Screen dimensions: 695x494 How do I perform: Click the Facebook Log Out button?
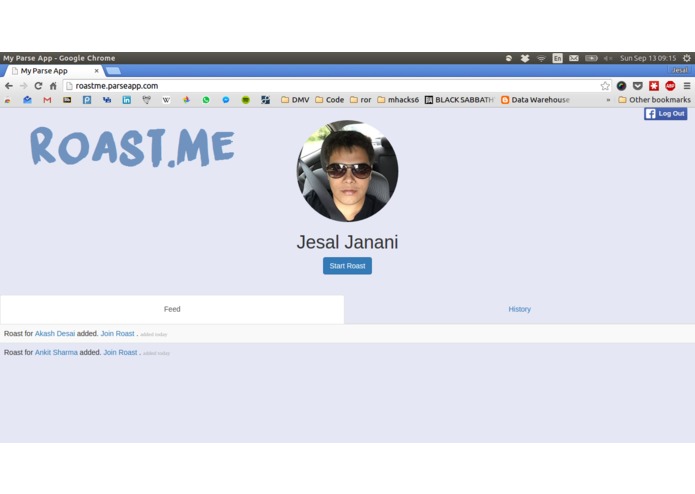pos(666,114)
